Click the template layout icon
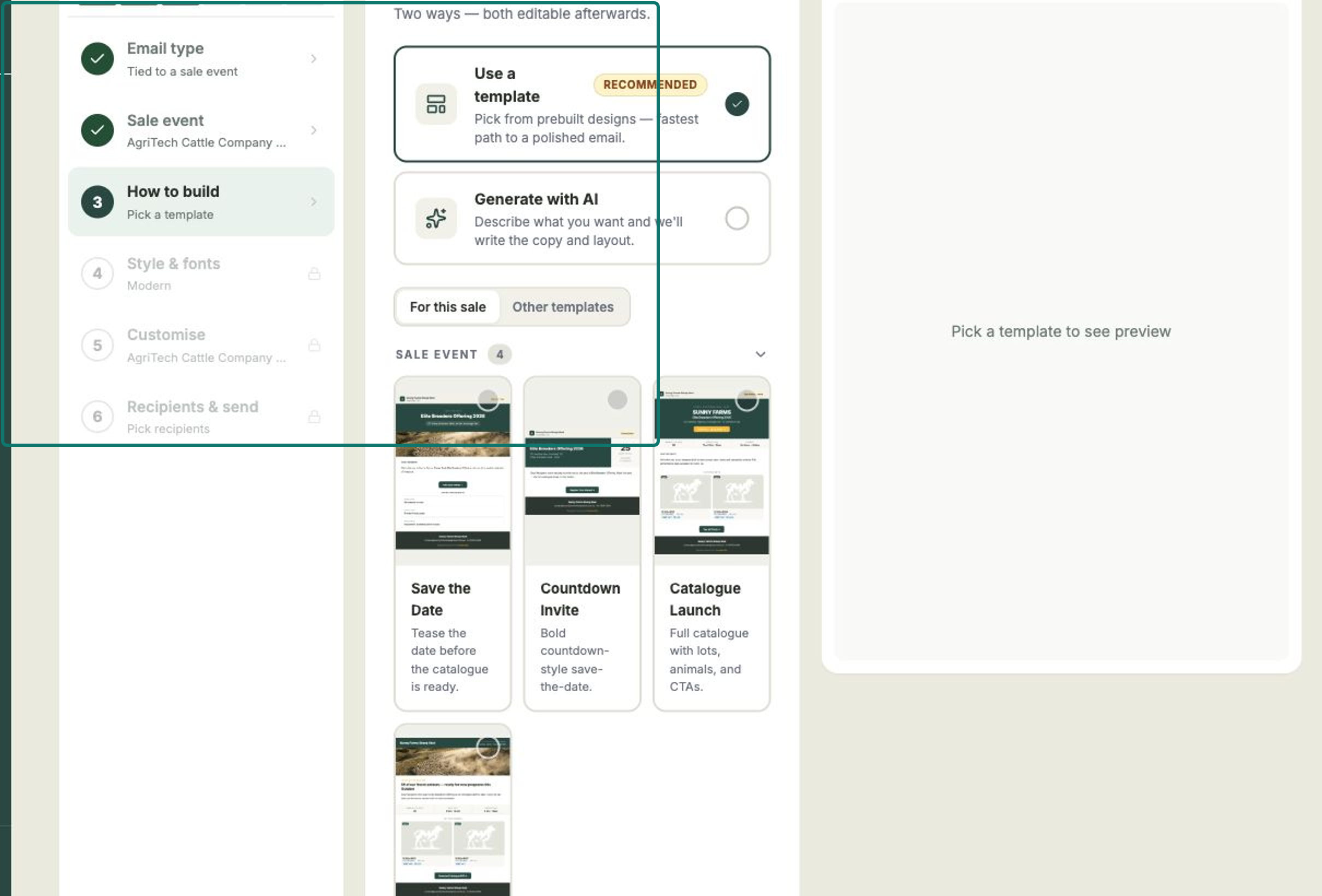1322x896 pixels. coord(436,104)
